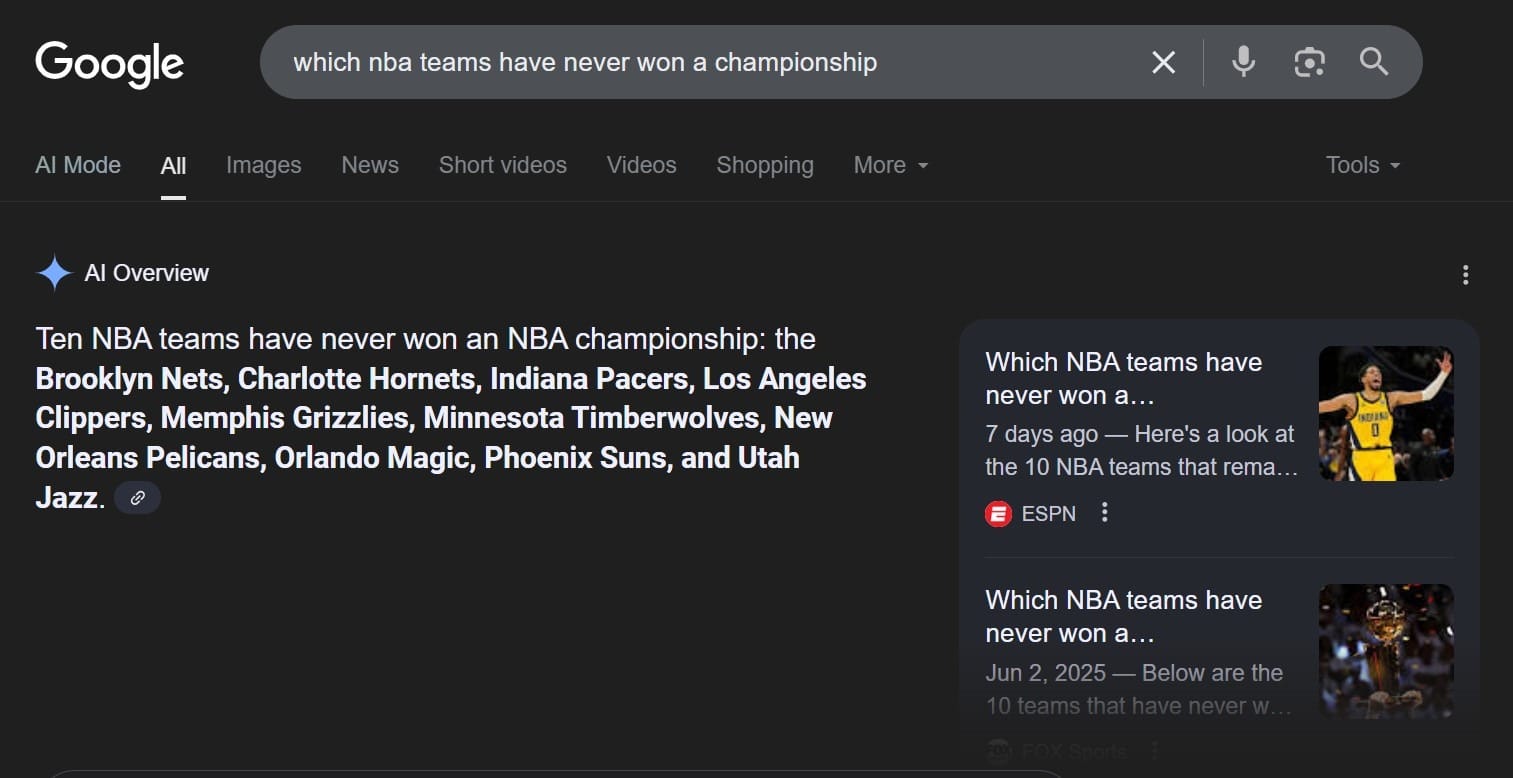Image resolution: width=1513 pixels, height=778 pixels.
Task: Open AI Overview three-dot options menu
Action: click(x=1465, y=275)
